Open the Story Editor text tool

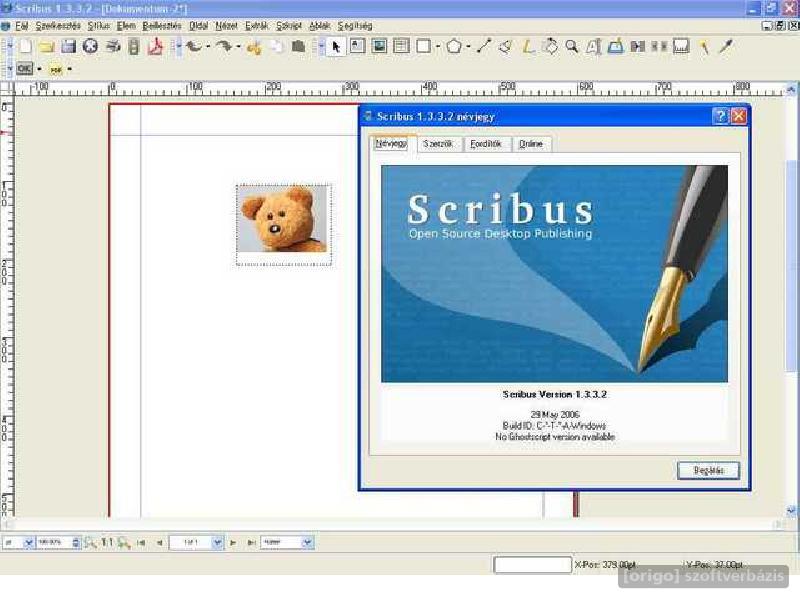(615, 46)
